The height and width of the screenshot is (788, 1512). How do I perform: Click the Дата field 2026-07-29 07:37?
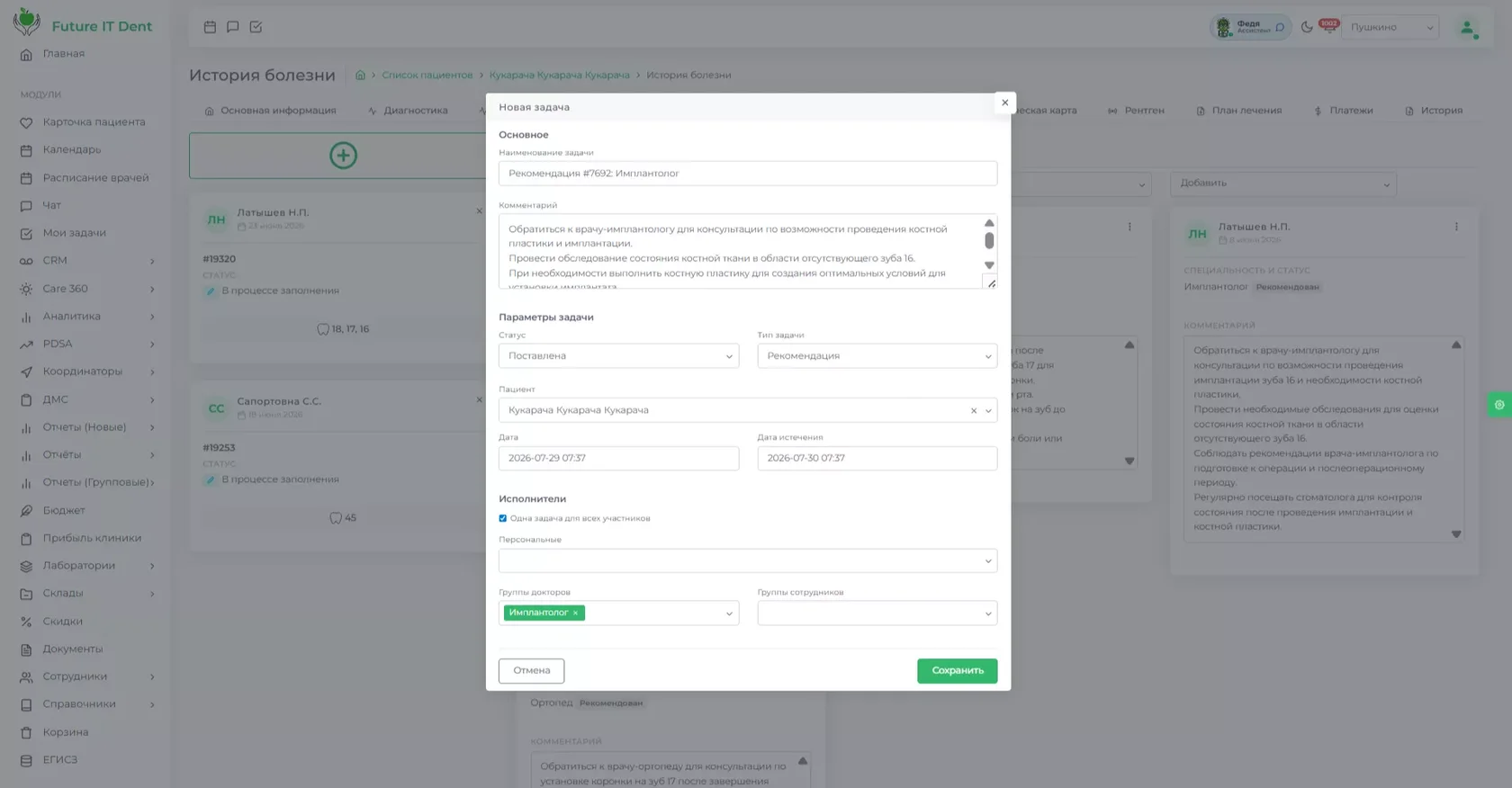pyautogui.click(x=618, y=459)
